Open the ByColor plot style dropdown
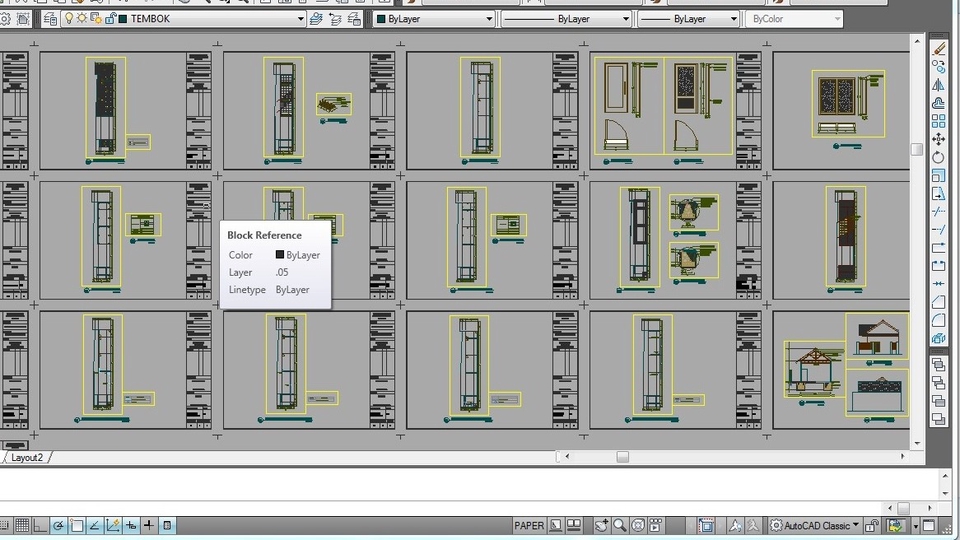Screen dimensions: 960x540 (x=838, y=19)
